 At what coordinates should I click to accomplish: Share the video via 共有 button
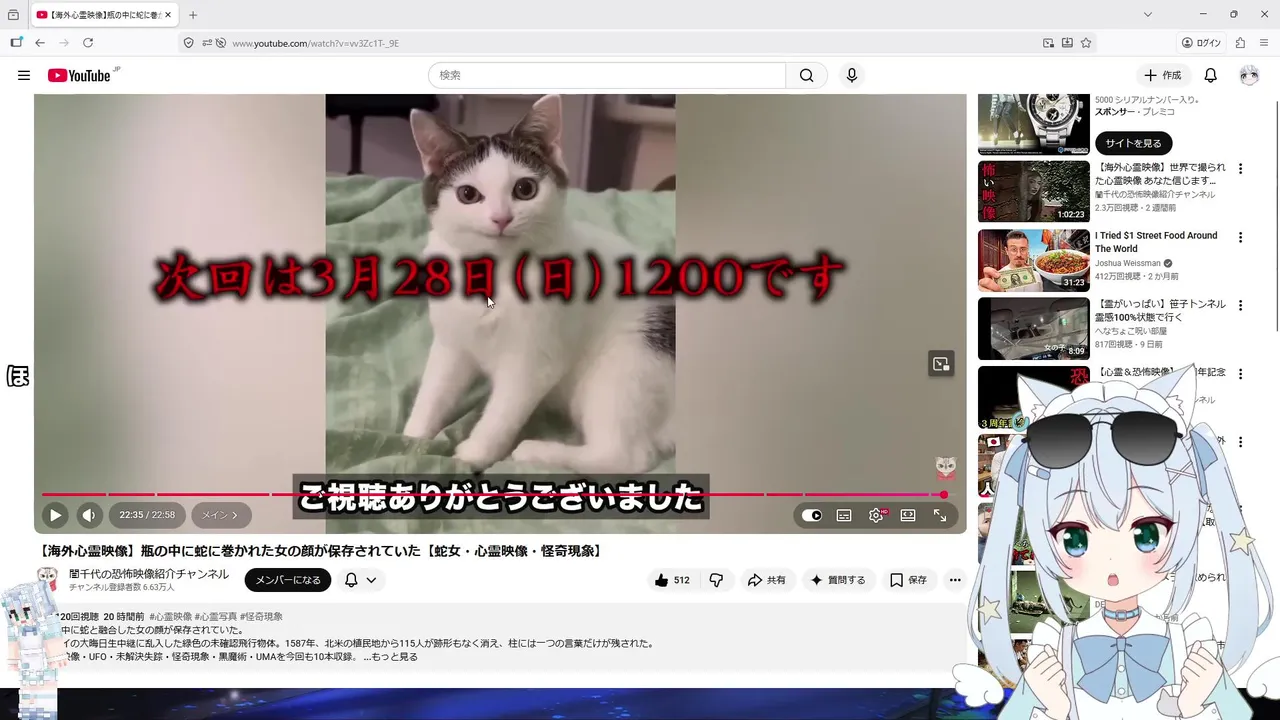[767, 580]
